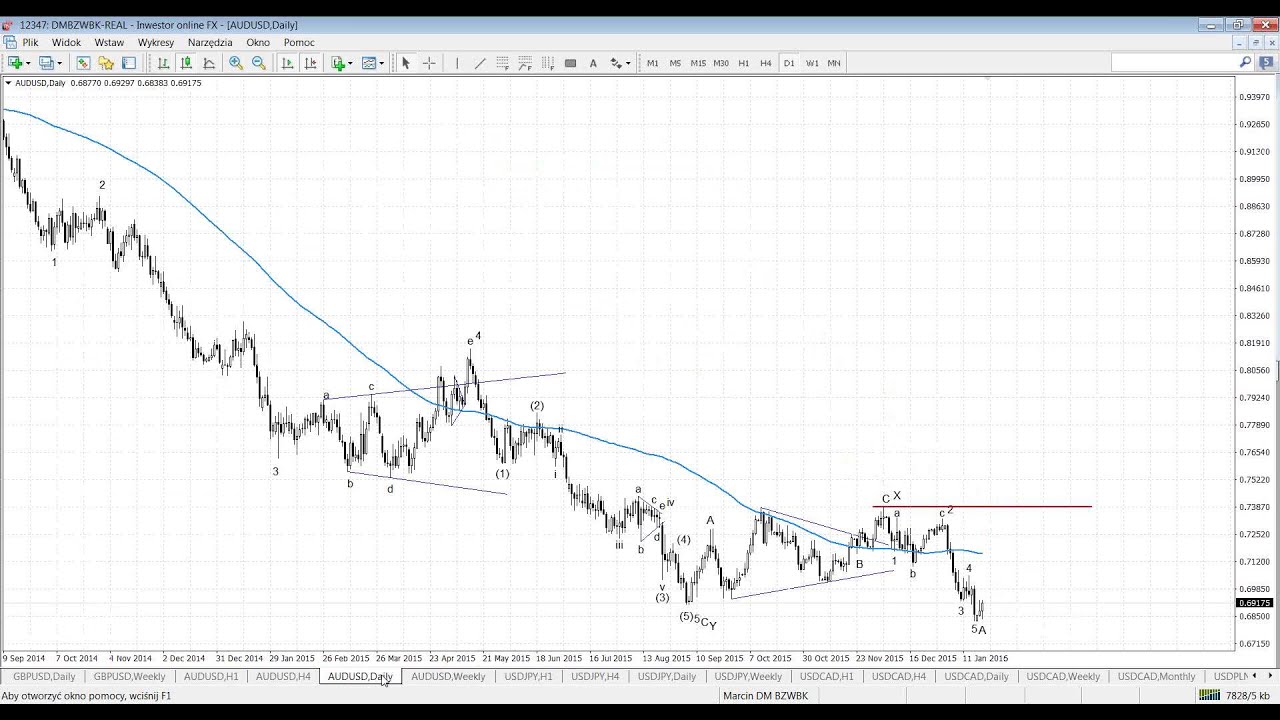Switch to AUDUSD,H4 chart tab
The image size is (1280, 720).
pyautogui.click(x=283, y=677)
